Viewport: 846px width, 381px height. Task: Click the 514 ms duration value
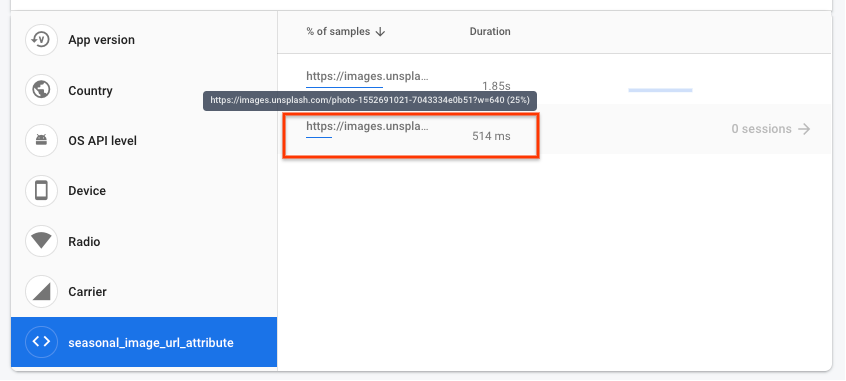tap(491, 137)
